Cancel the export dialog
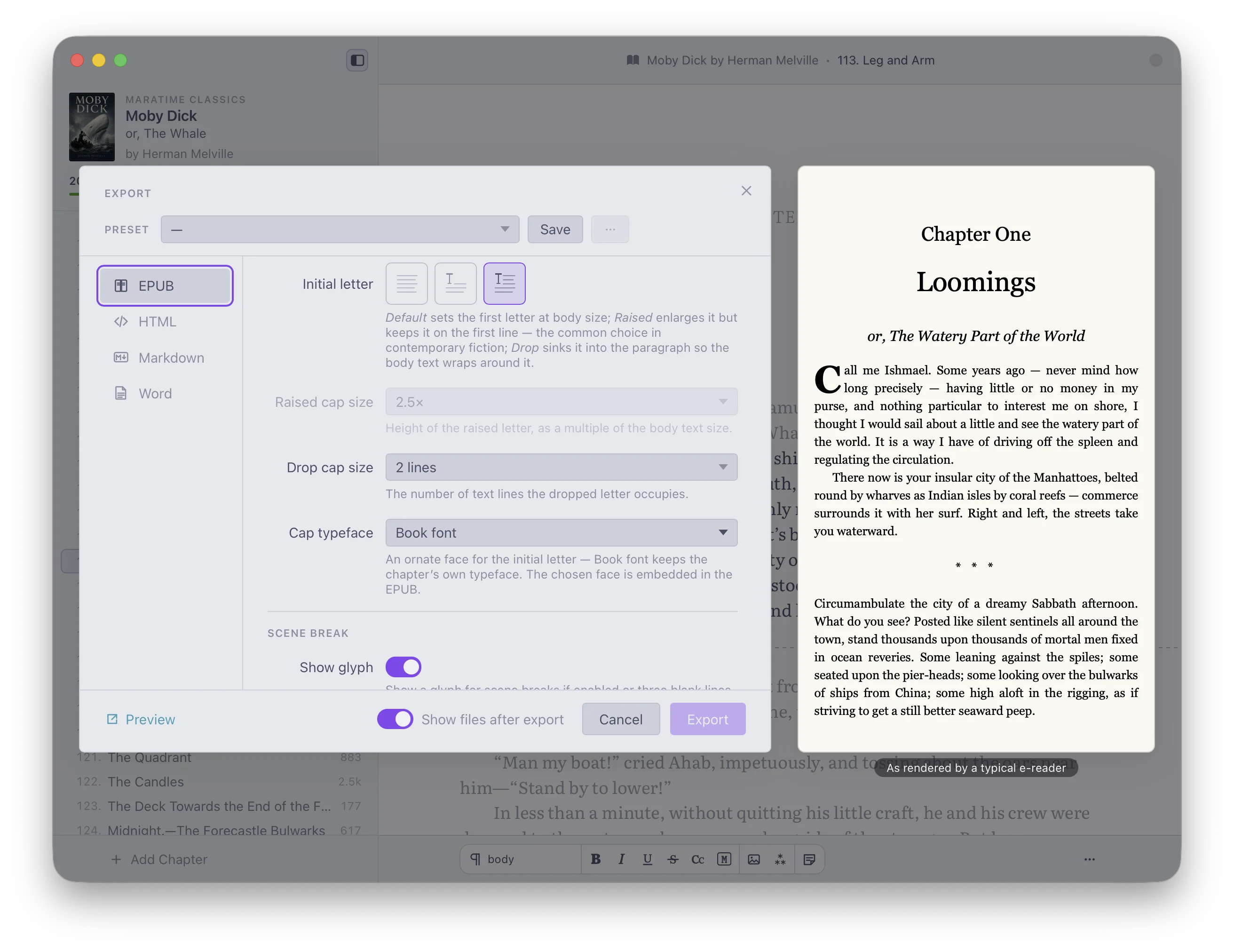The image size is (1234, 952). (621, 719)
